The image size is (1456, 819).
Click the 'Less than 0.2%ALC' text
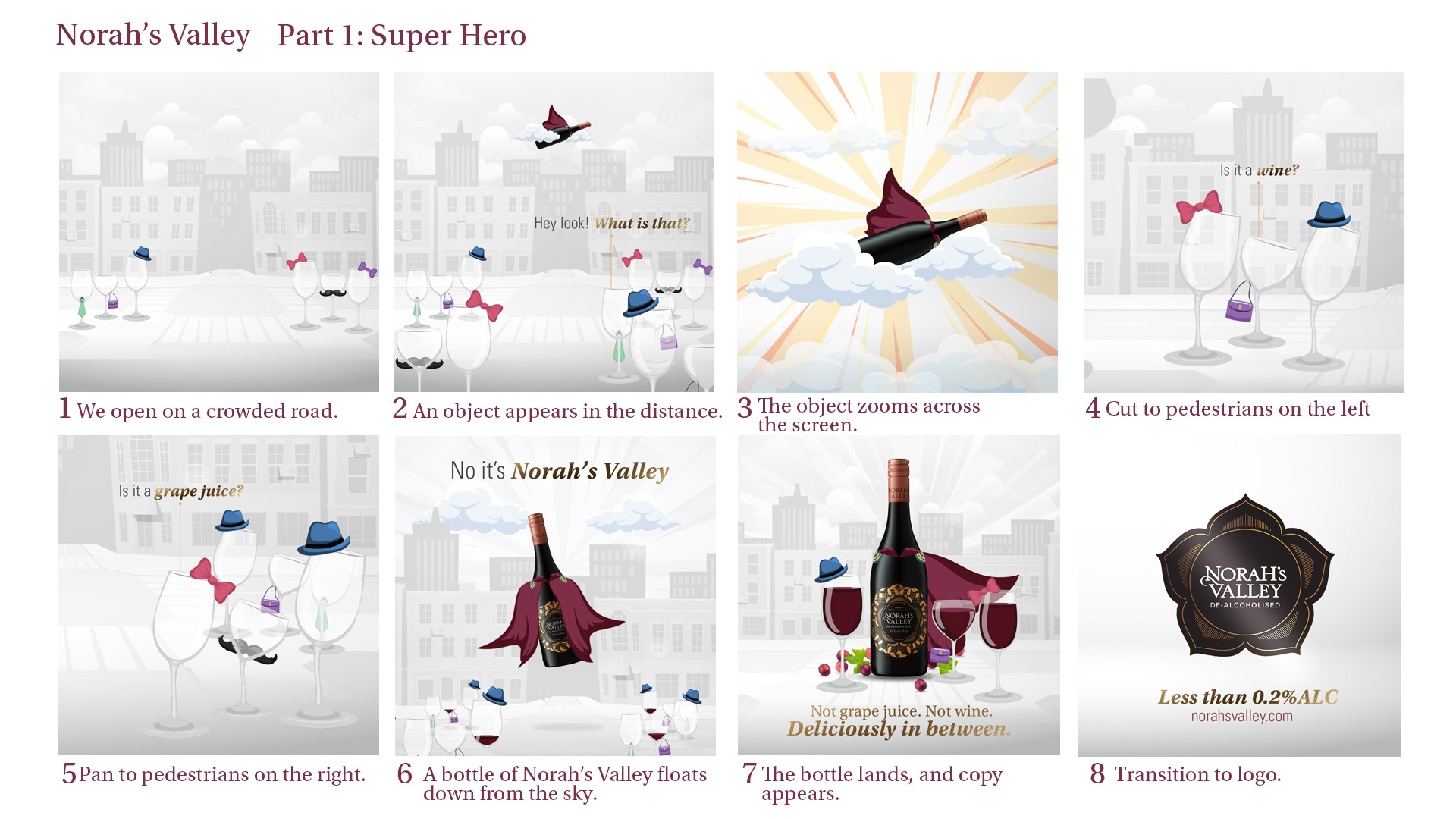(1247, 697)
